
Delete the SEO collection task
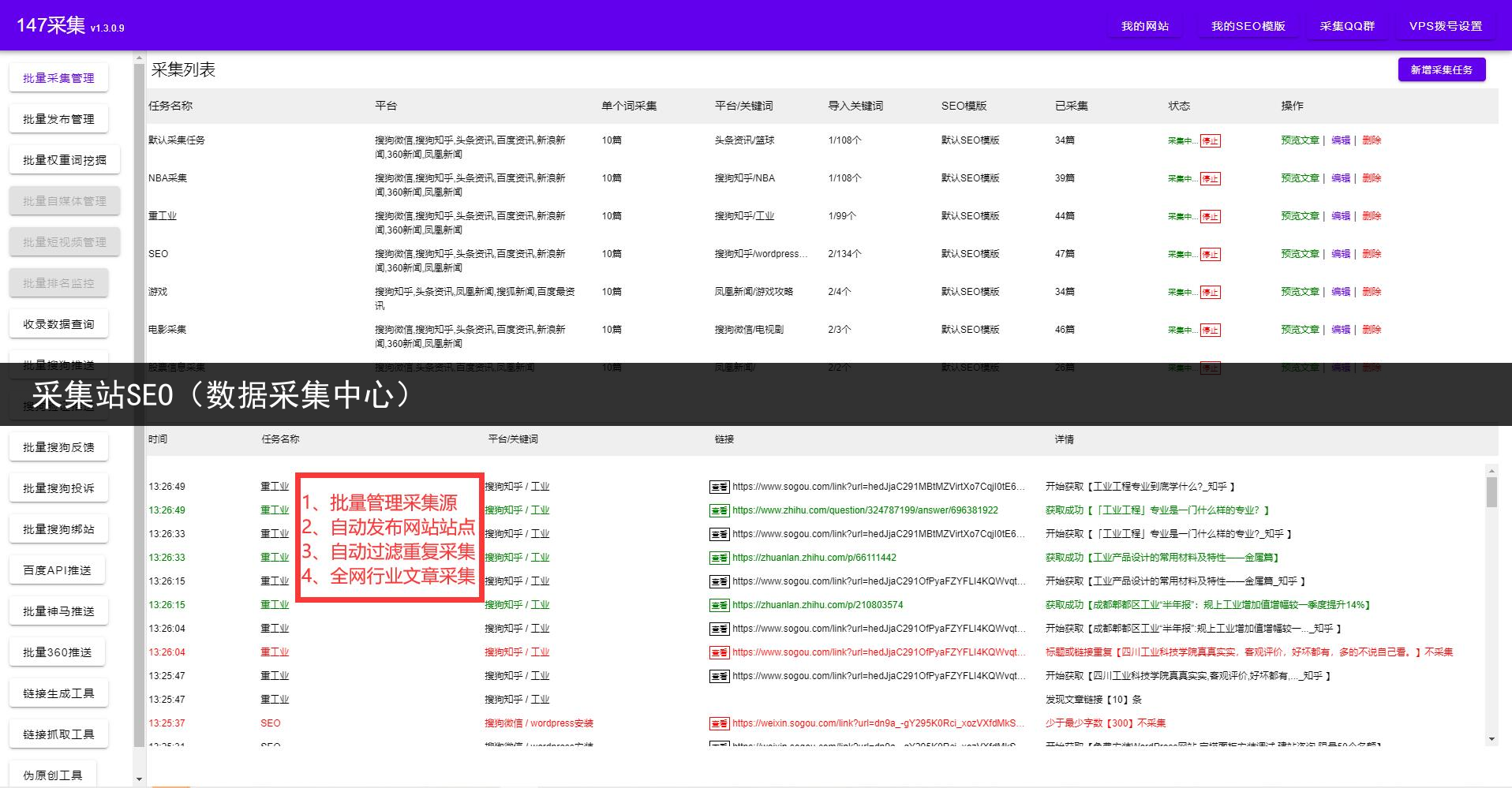click(x=1372, y=254)
